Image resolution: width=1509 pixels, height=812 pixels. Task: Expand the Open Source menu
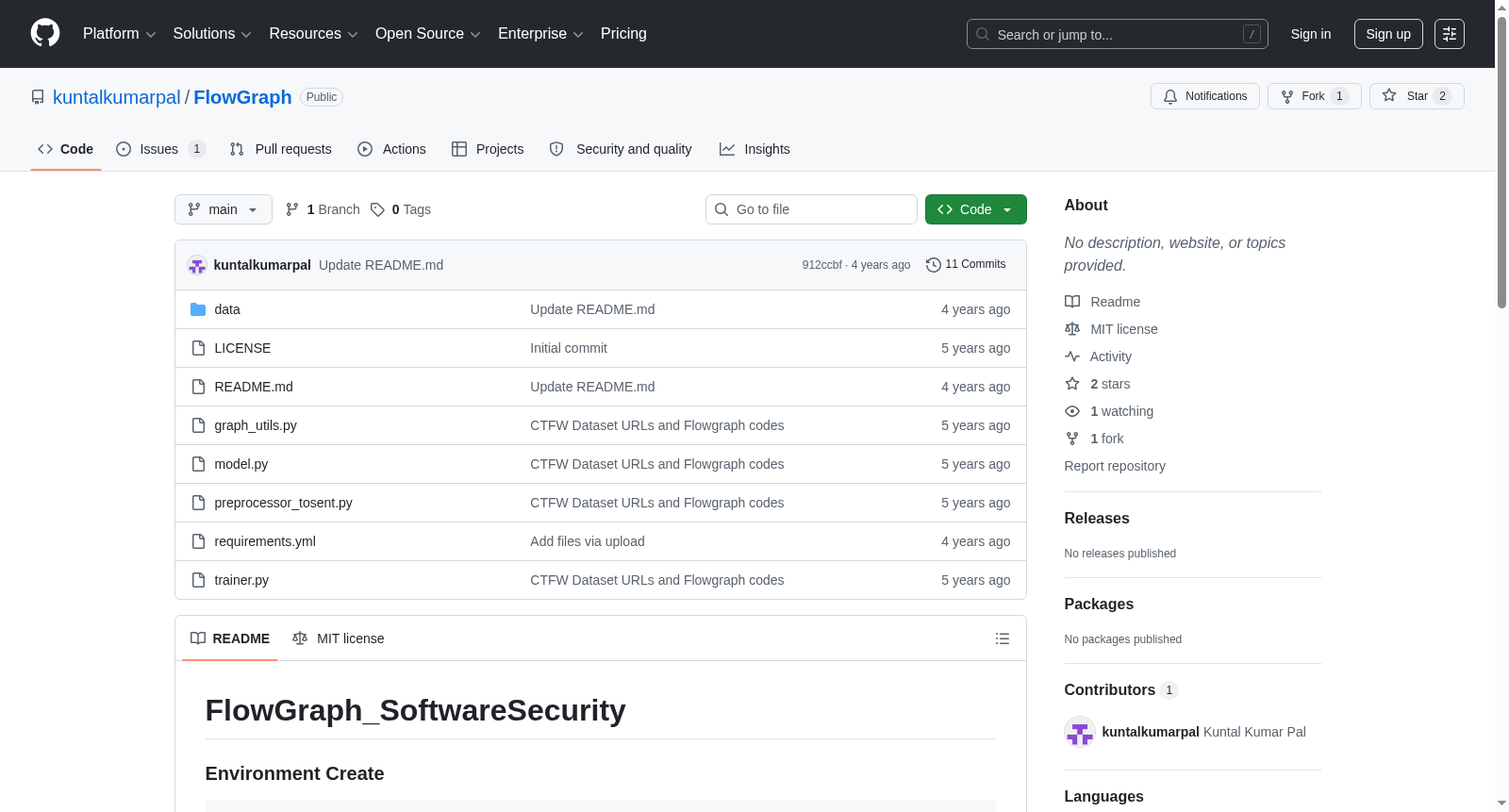(428, 34)
